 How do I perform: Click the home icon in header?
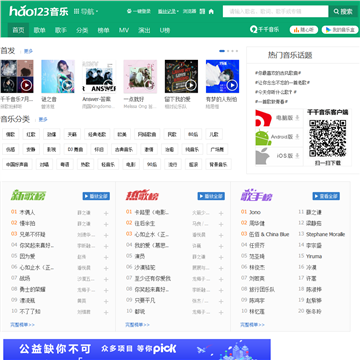click(x=211, y=11)
